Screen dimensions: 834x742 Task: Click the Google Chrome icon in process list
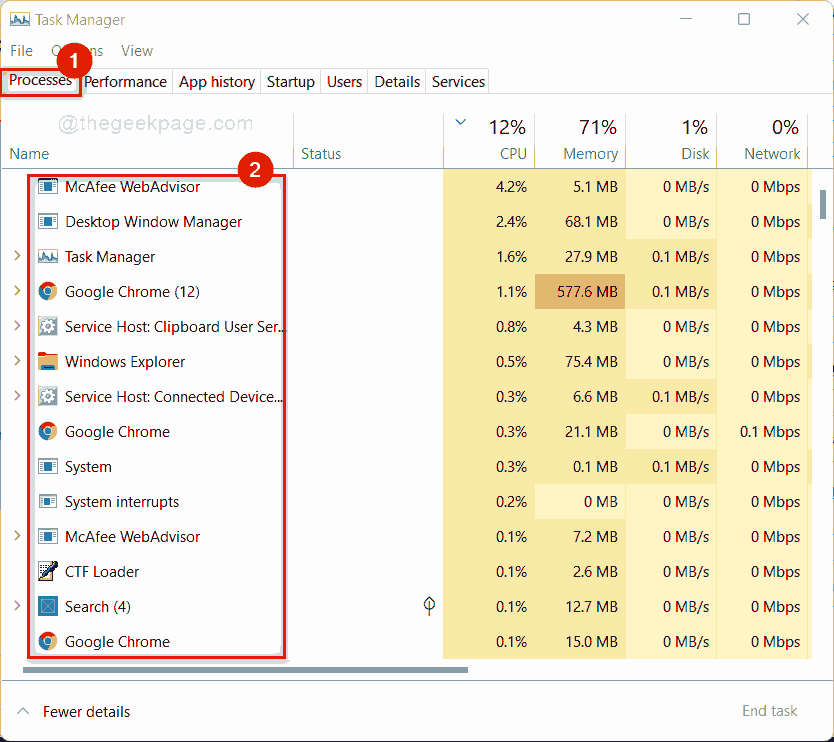pos(47,291)
